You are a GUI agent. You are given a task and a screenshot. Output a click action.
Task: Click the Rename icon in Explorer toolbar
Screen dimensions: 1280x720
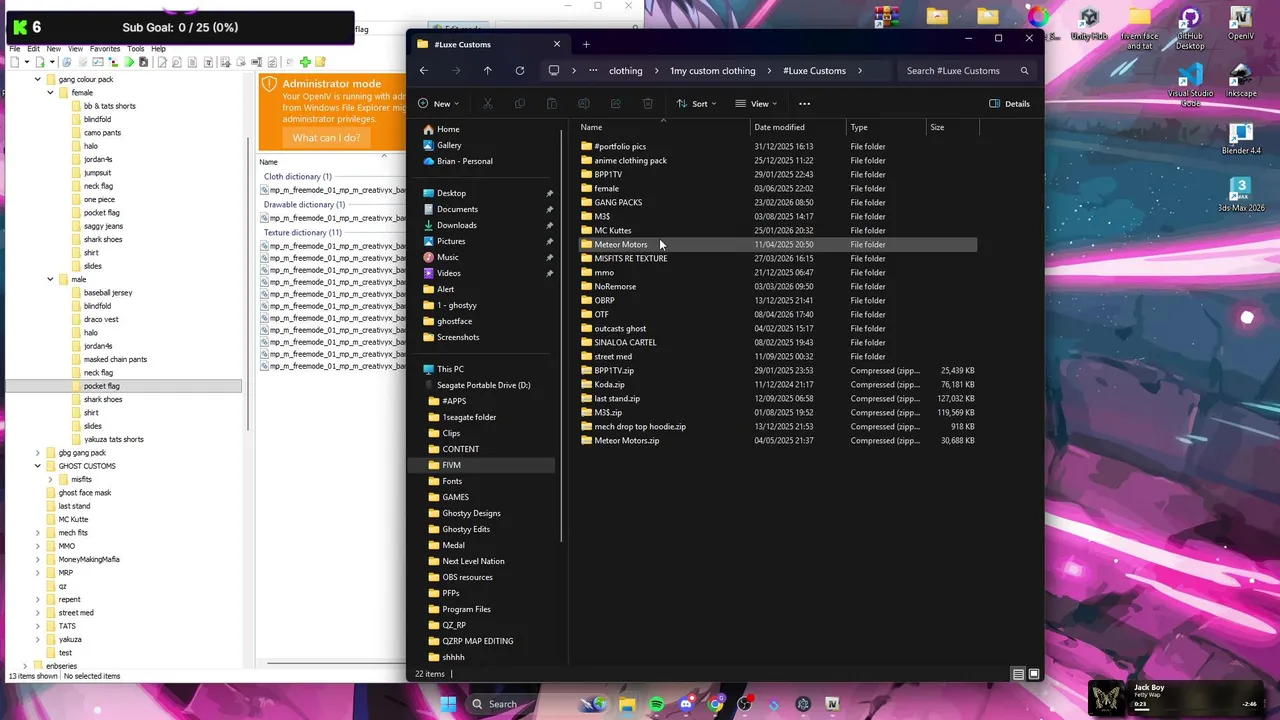click(584, 104)
